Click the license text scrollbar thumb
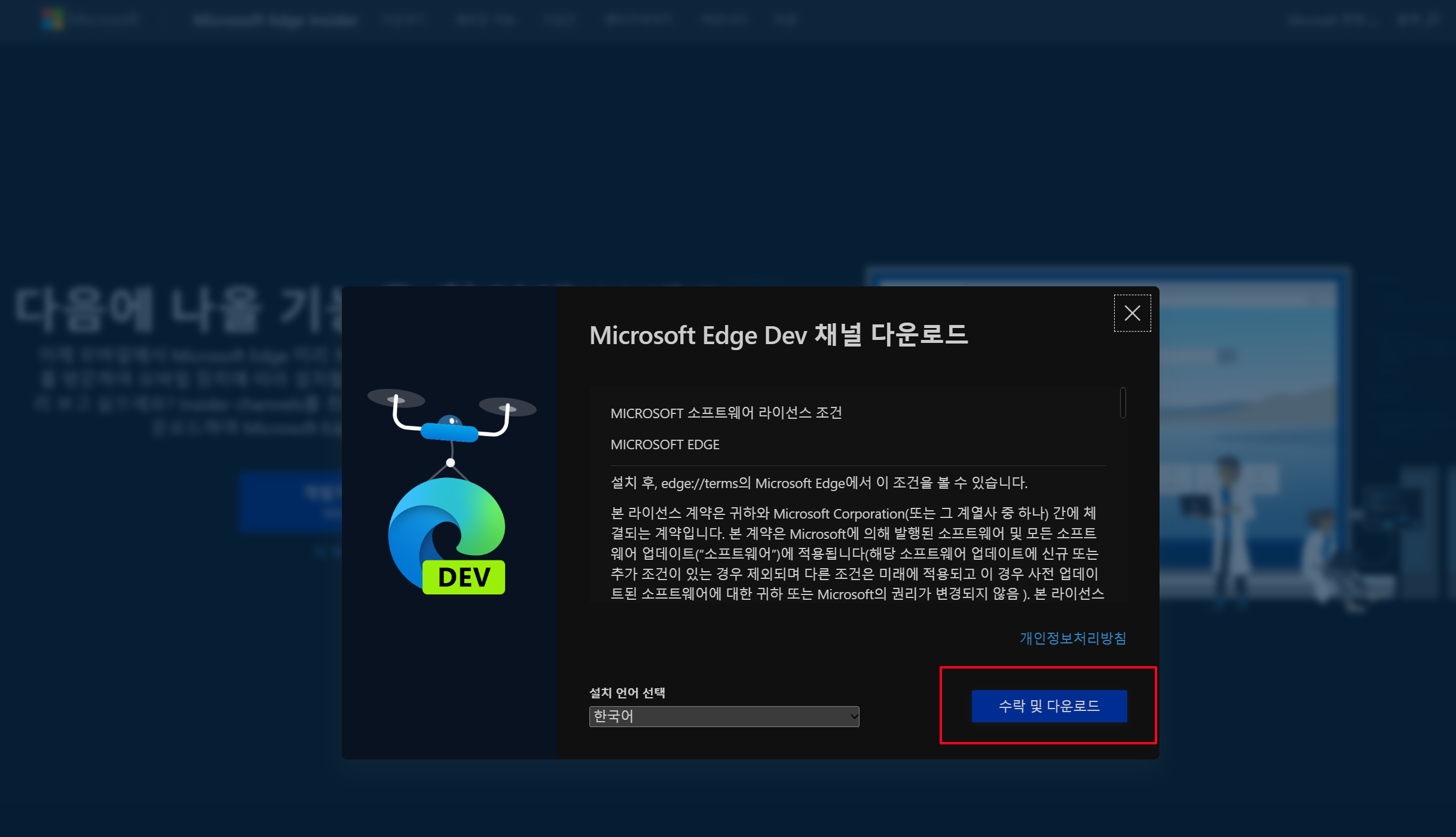This screenshot has width=1456, height=837. coord(1123,403)
